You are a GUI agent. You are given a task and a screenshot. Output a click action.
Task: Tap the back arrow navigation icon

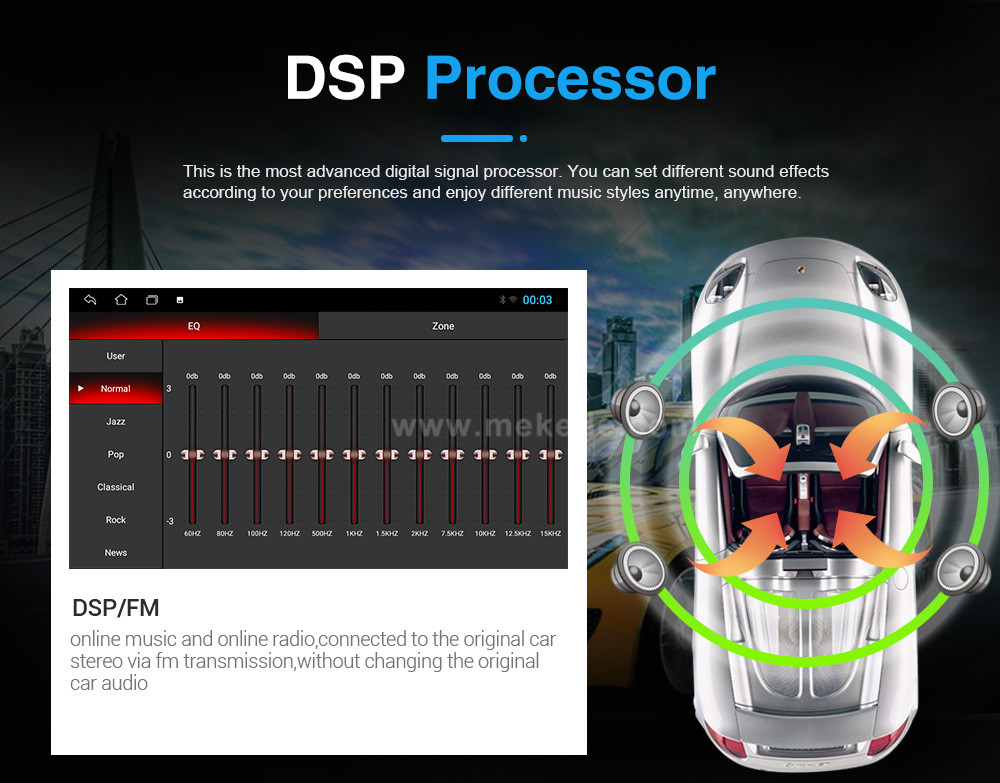[x=90, y=300]
